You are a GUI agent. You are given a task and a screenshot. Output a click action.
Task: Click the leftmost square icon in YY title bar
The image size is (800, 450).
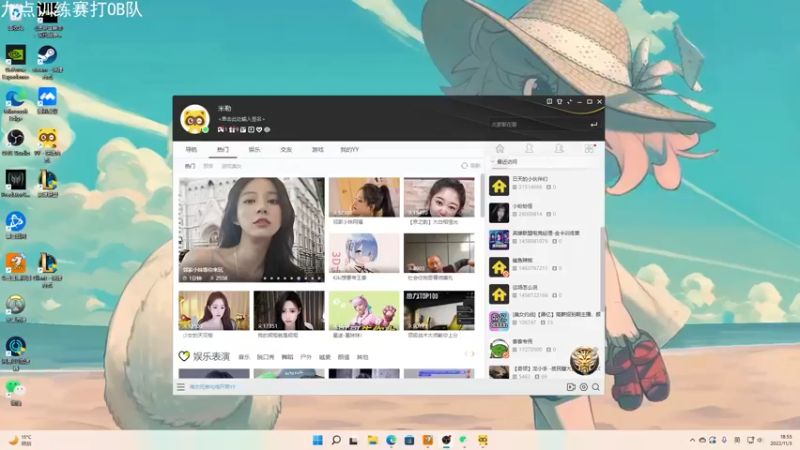(x=549, y=102)
